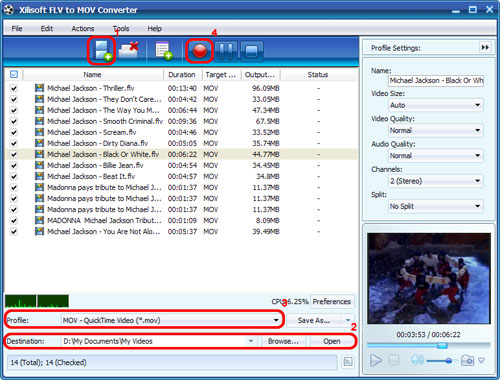
Task: Click the file icon of You Are Not Alo... row
Action: pyautogui.click(x=39, y=231)
